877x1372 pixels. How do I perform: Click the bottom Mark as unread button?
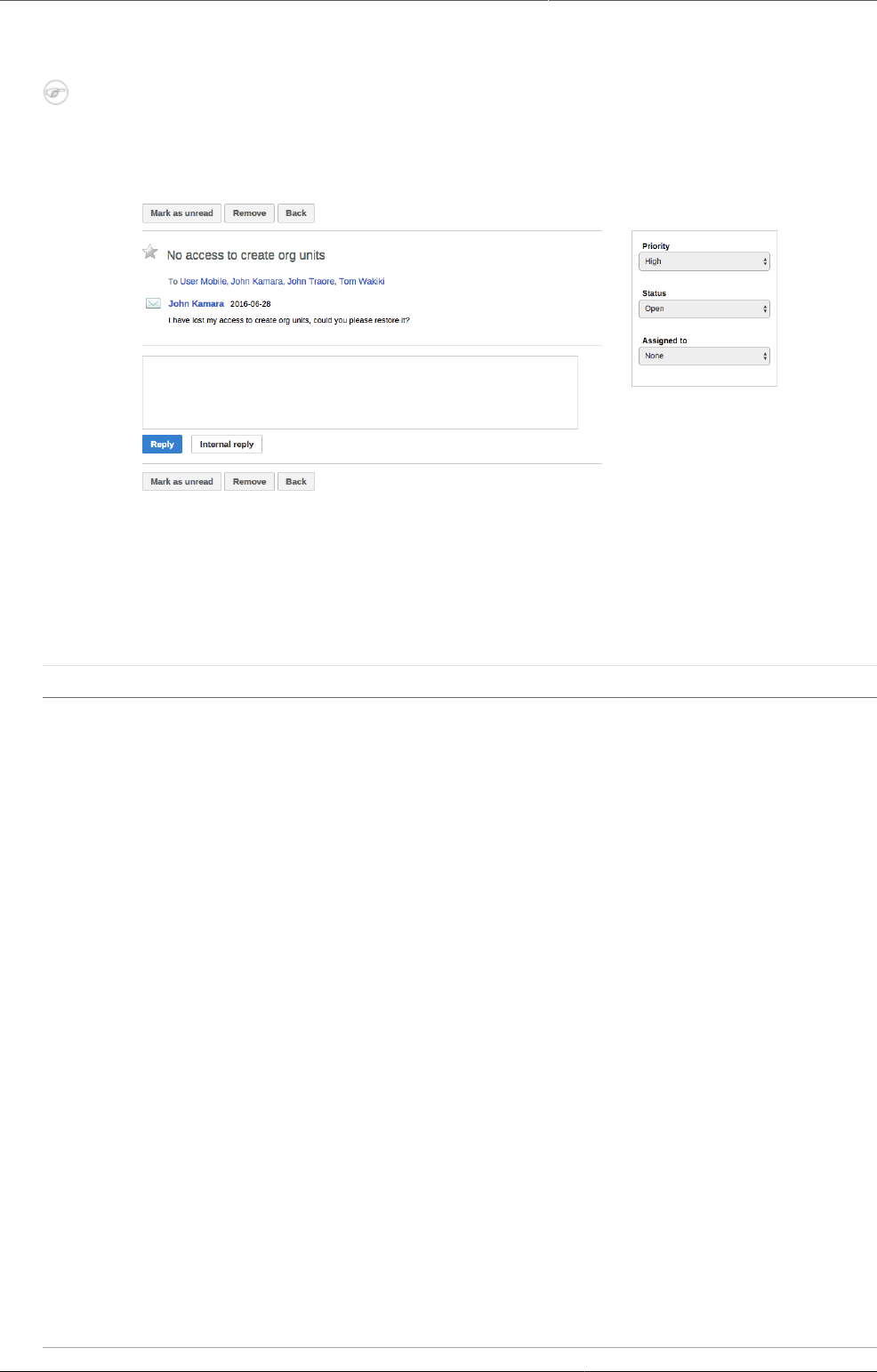(181, 482)
